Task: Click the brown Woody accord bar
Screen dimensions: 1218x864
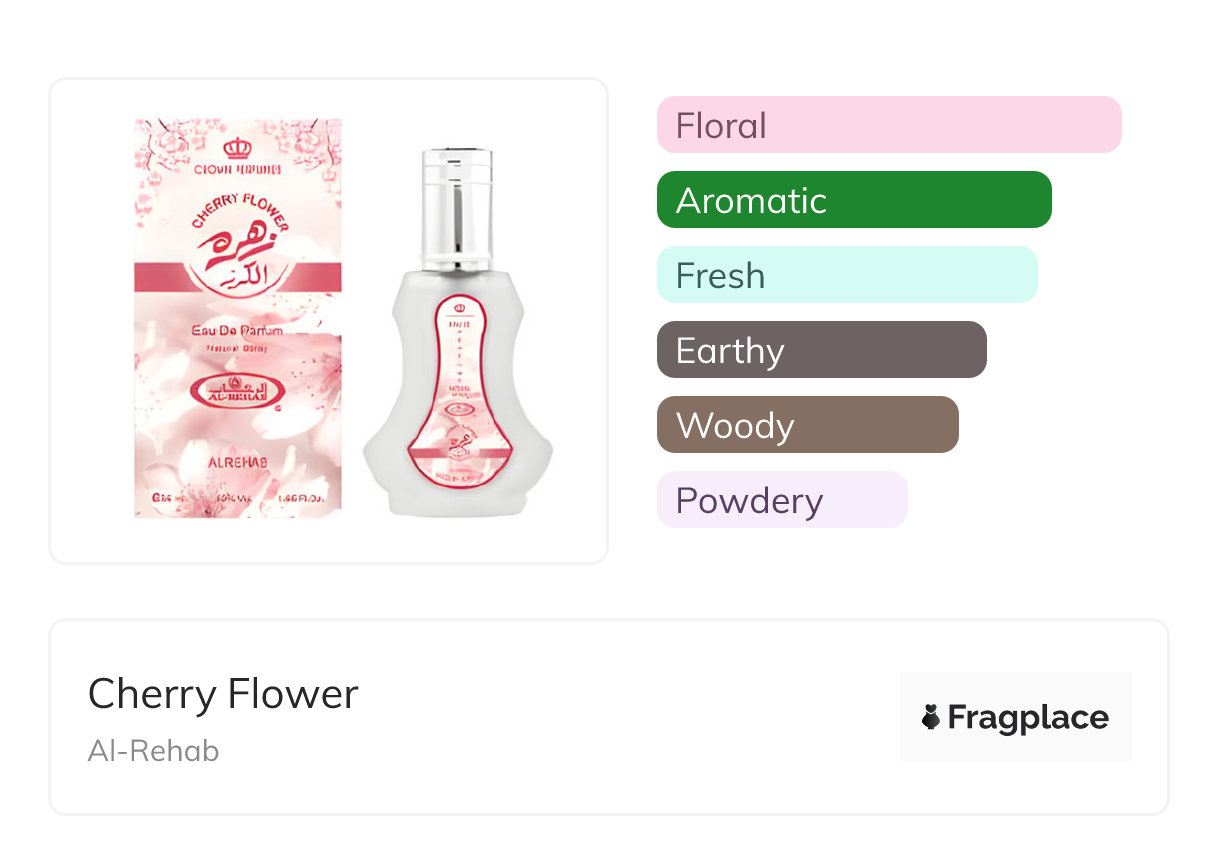Action: pos(807,425)
